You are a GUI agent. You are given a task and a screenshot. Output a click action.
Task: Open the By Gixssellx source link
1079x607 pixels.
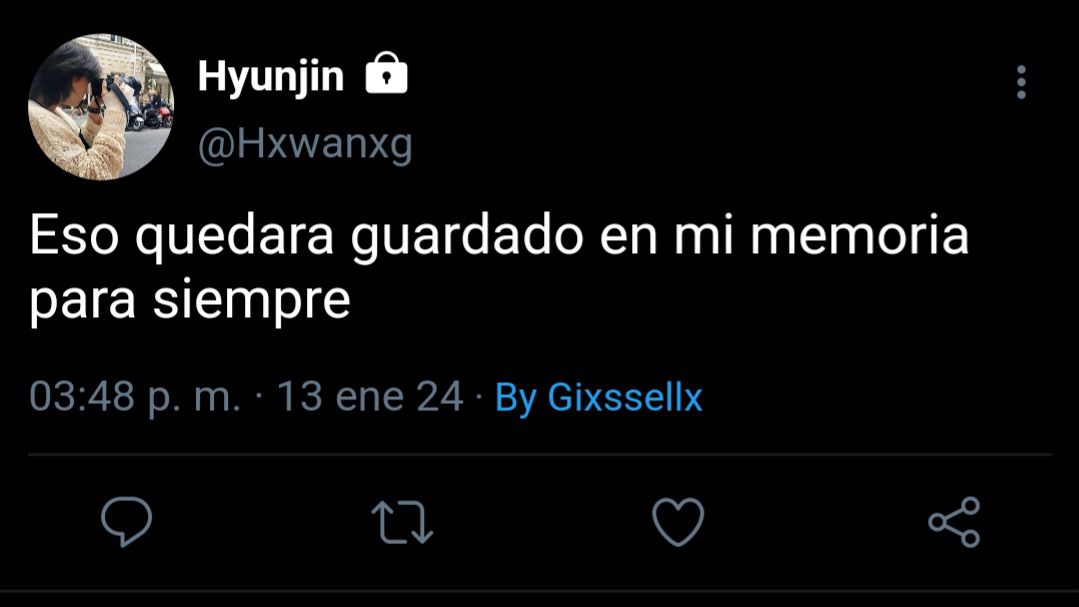[x=599, y=398]
